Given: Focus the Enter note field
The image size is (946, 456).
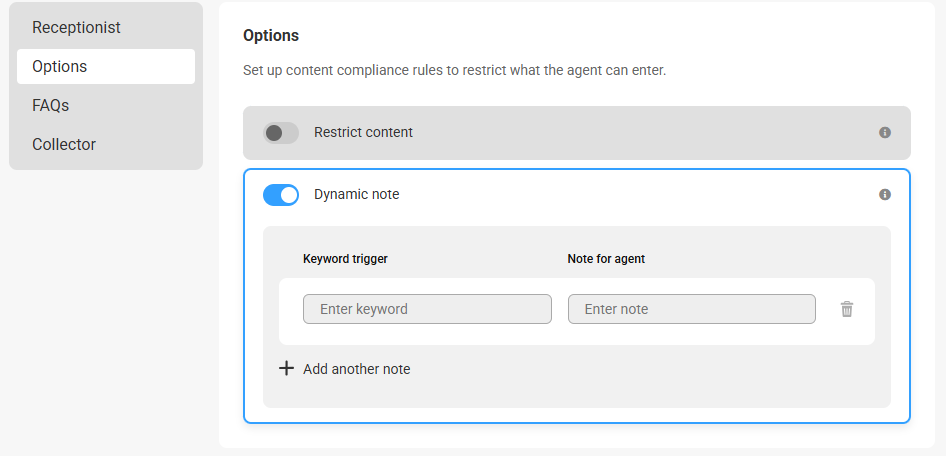Looking at the screenshot, I should click(691, 309).
